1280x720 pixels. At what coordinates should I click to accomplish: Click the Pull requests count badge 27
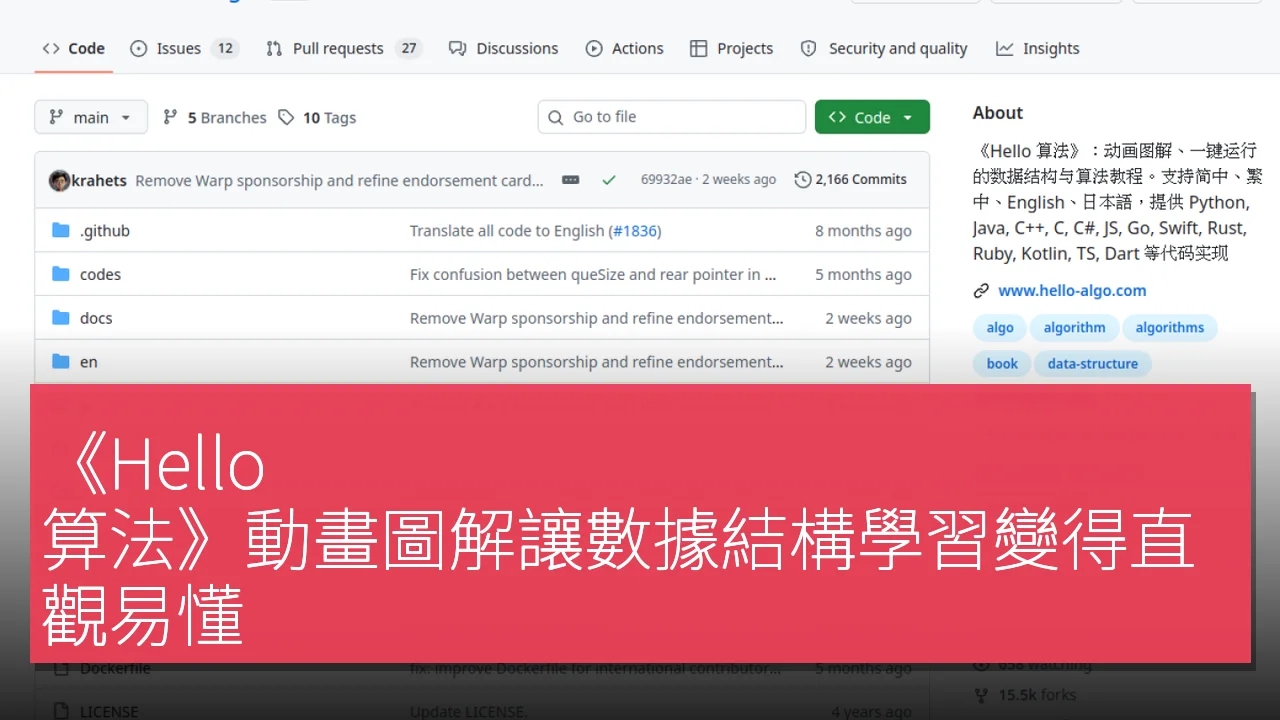(x=408, y=48)
